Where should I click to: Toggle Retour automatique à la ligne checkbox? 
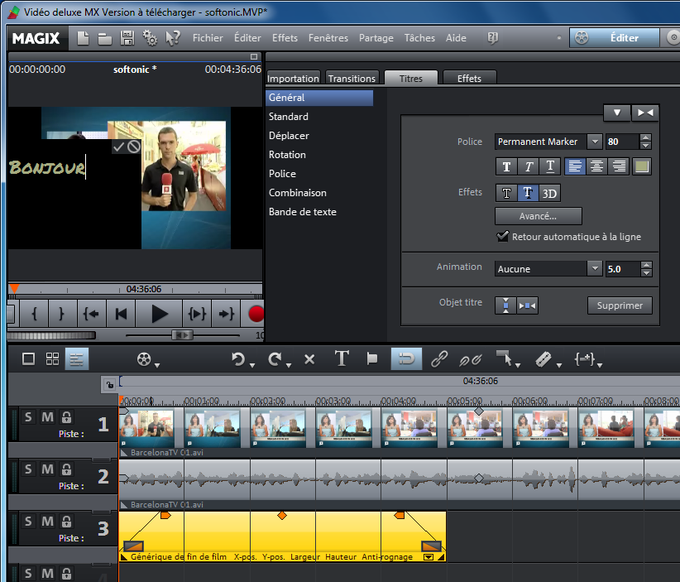click(x=503, y=236)
